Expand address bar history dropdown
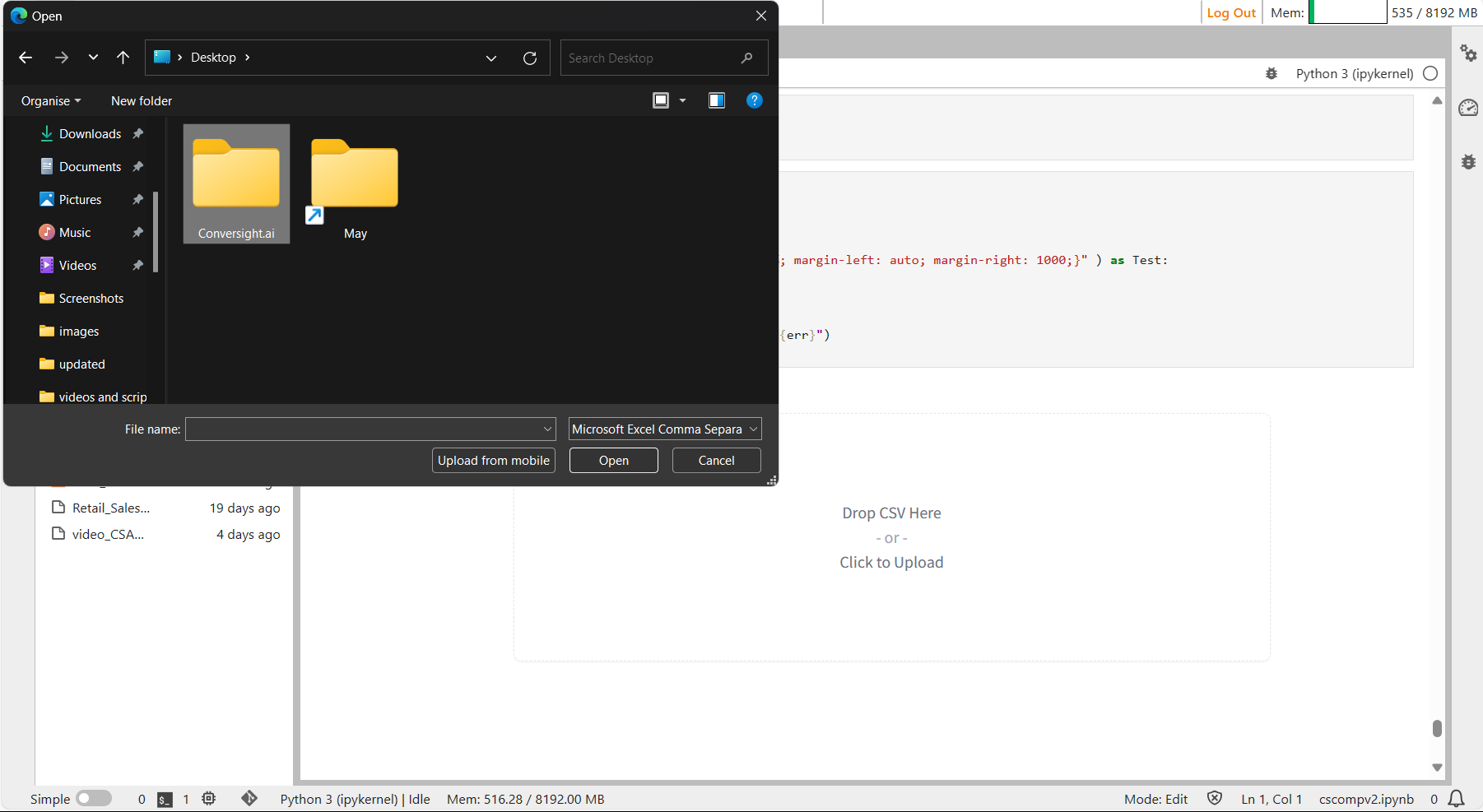The height and width of the screenshot is (812, 1483). click(x=491, y=58)
